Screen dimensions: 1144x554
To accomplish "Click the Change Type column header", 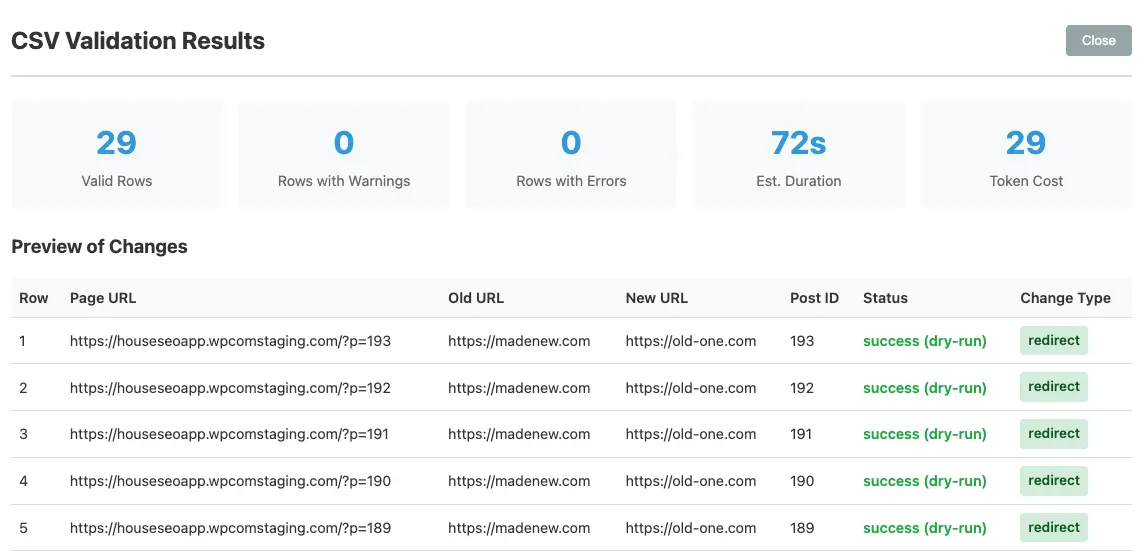I will click(x=1065, y=298).
